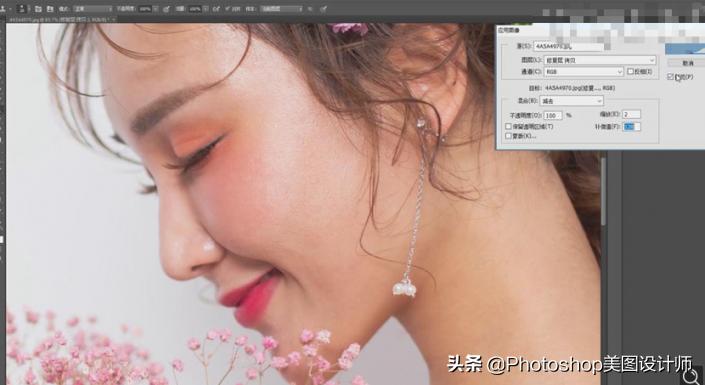705x385 pixels.
Task: Toggle the Clone Source panel icon
Action: [50, 9]
